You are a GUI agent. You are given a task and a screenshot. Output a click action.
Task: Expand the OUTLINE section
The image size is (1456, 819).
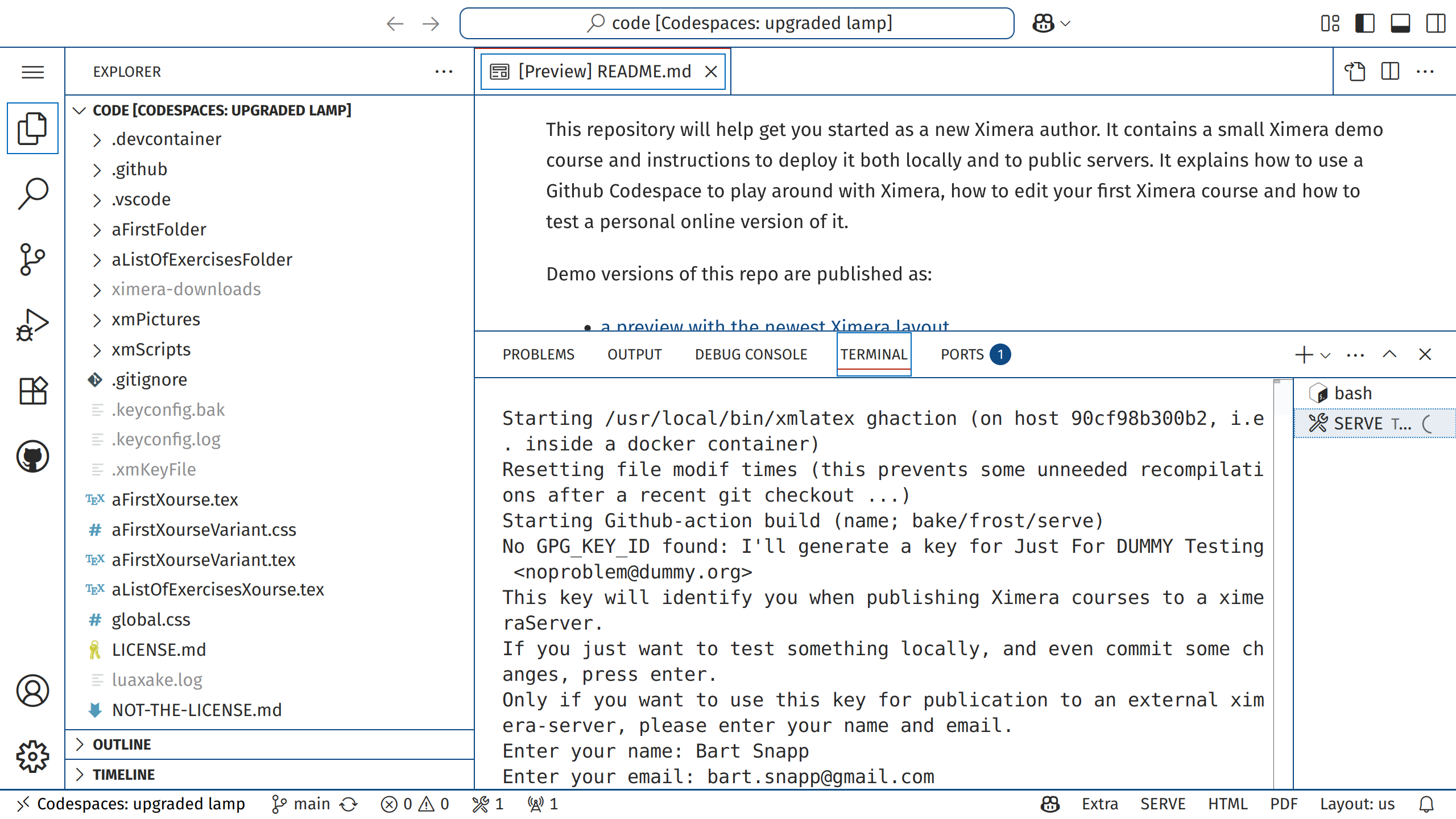(122, 744)
